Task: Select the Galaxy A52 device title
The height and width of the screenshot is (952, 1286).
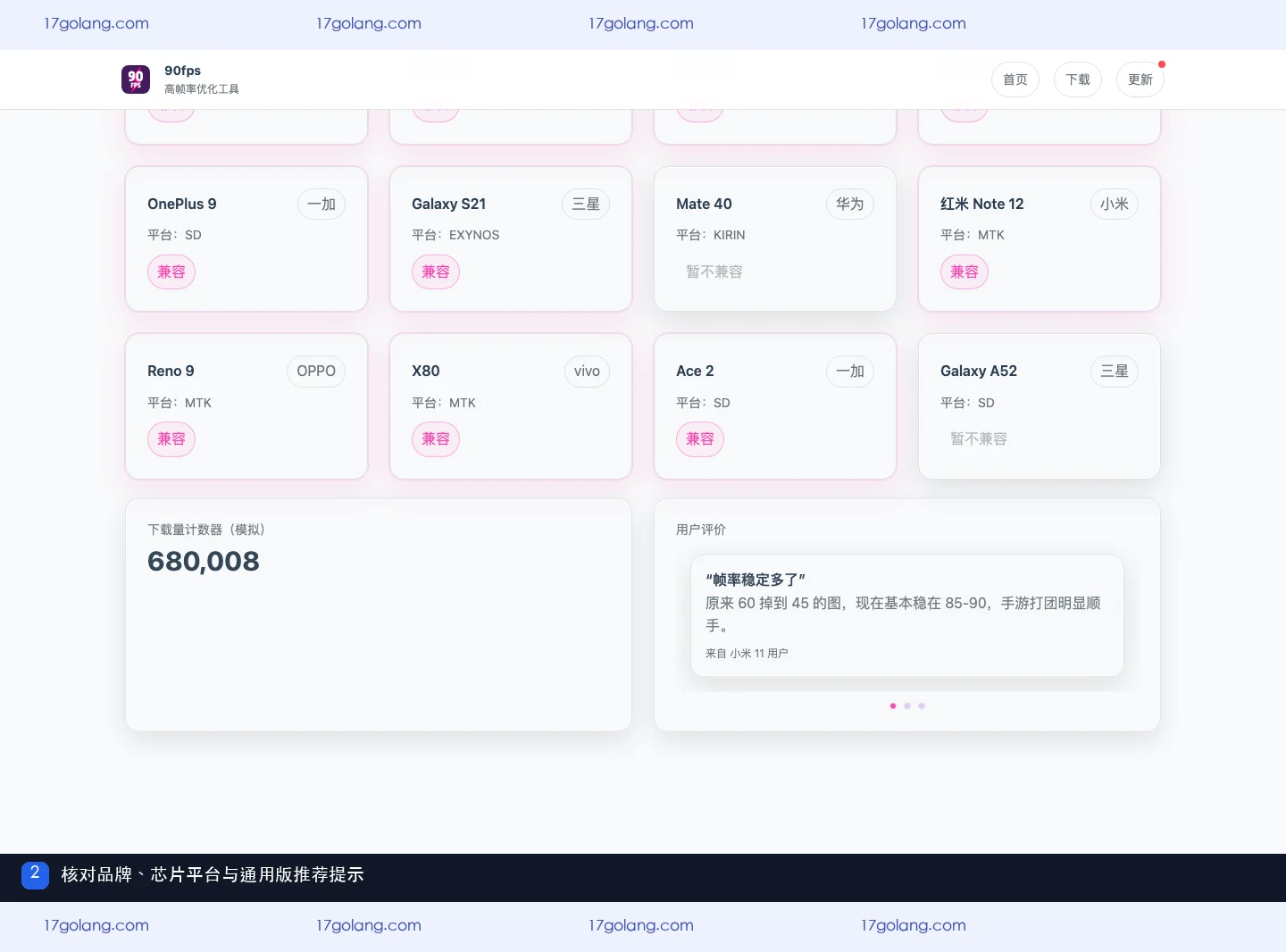Action: [979, 371]
